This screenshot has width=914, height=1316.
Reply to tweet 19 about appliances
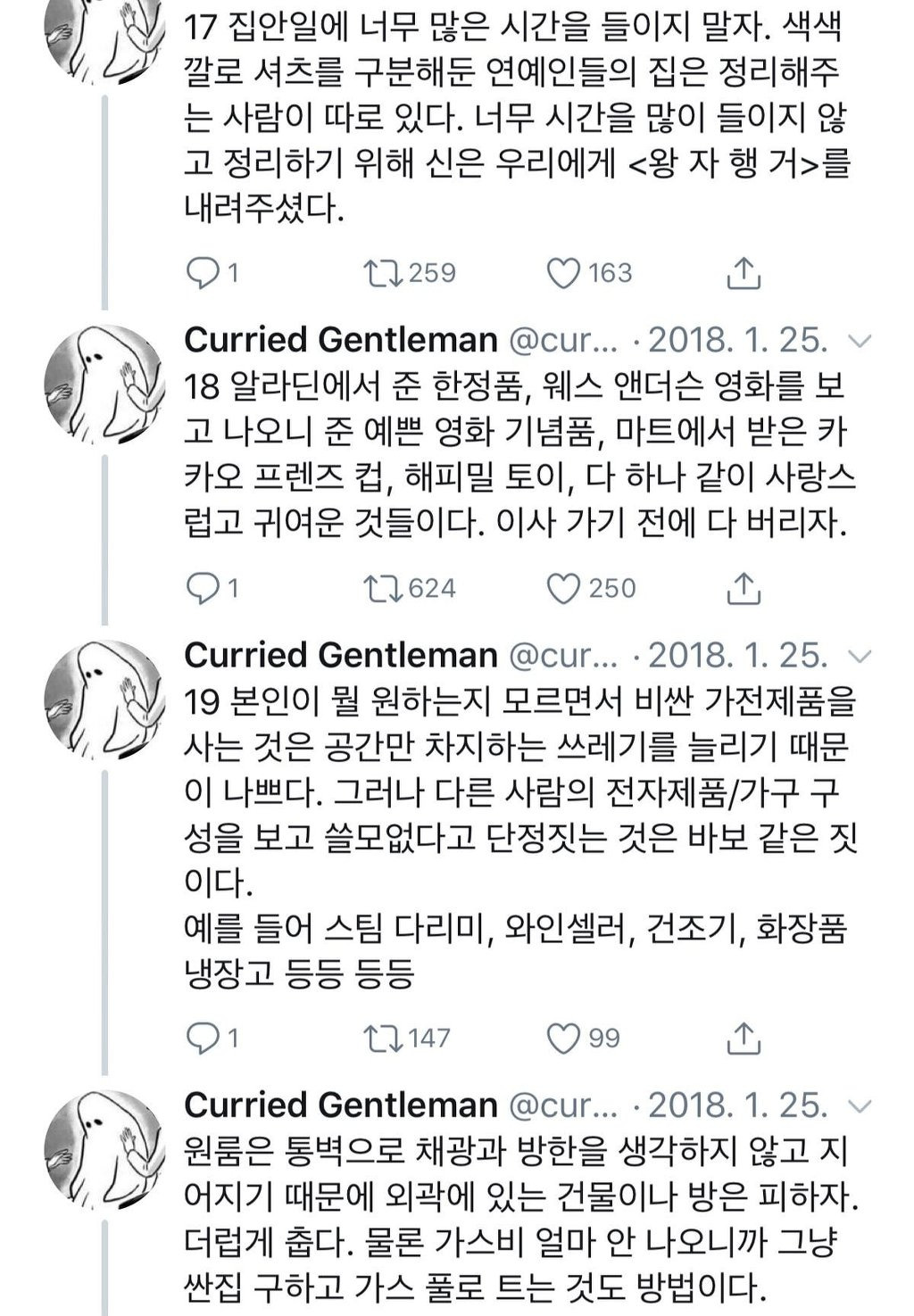[203, 1039]
